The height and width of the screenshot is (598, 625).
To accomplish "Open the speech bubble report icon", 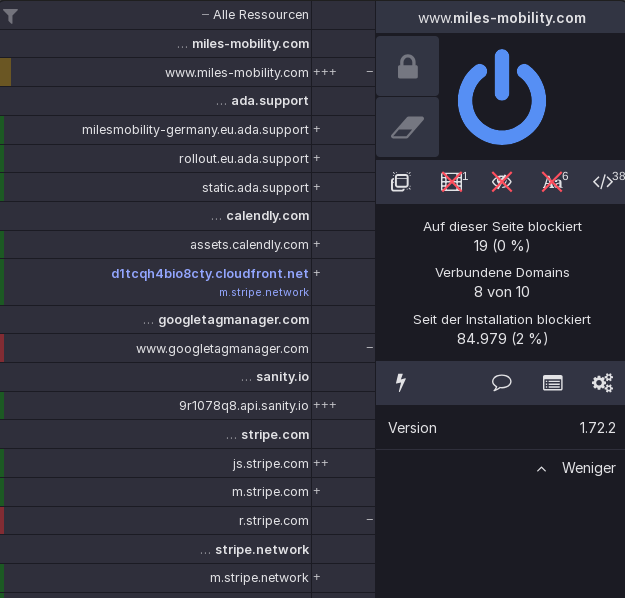I will coord(501,383).
